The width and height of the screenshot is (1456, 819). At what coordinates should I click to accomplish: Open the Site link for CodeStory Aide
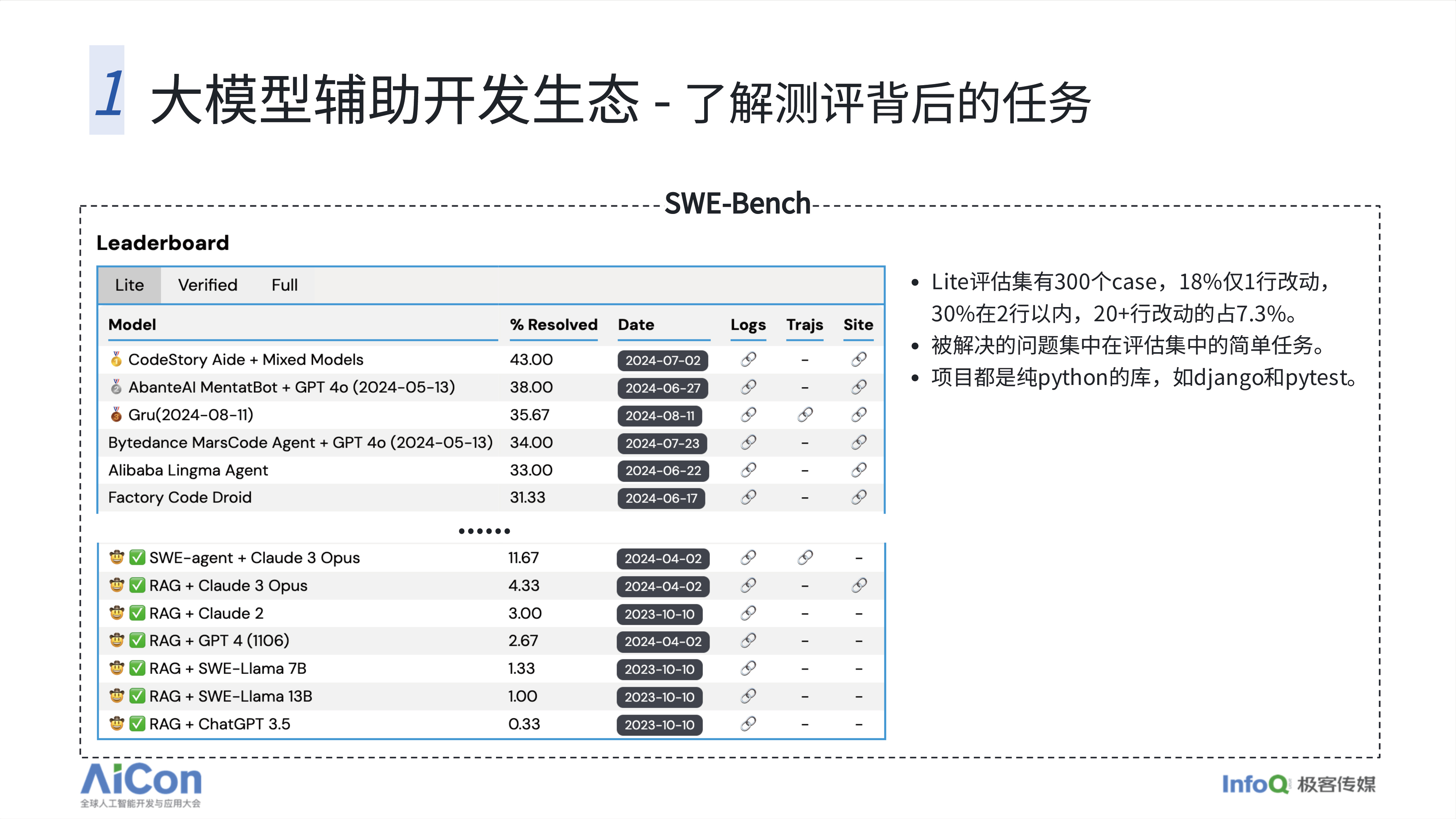pos(858,359)
